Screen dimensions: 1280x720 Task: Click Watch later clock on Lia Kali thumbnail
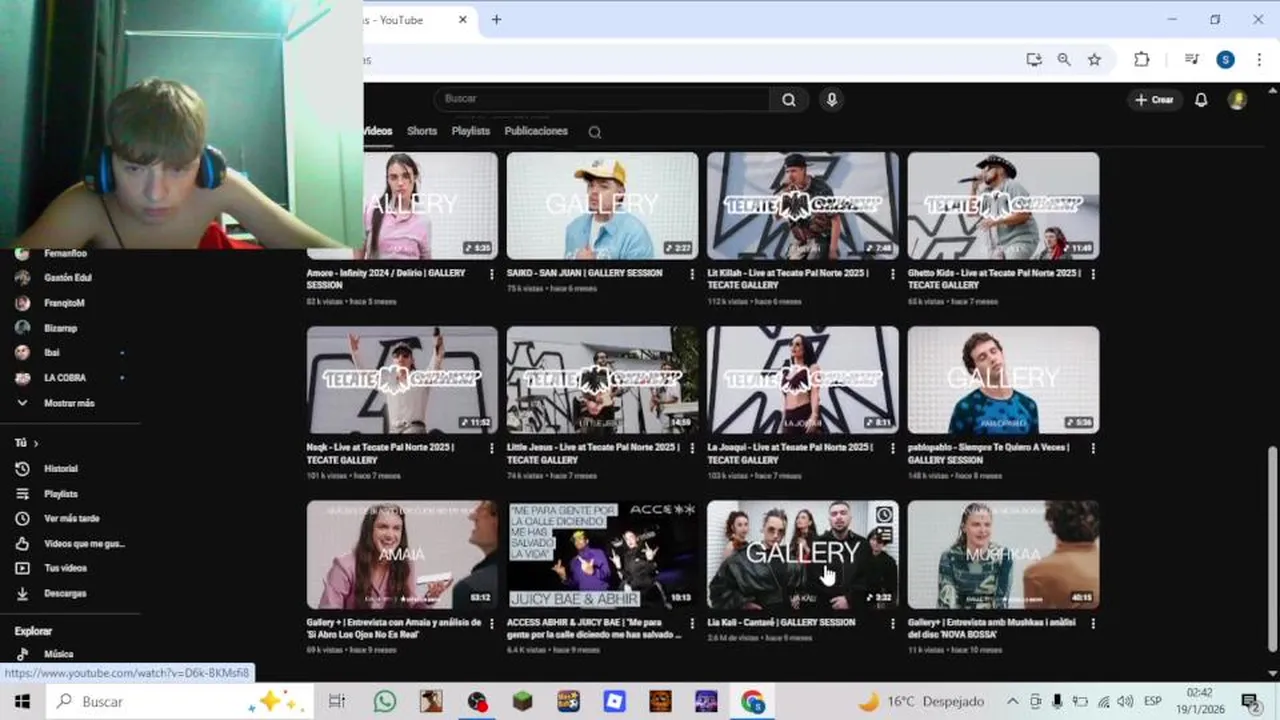(884, 515)
